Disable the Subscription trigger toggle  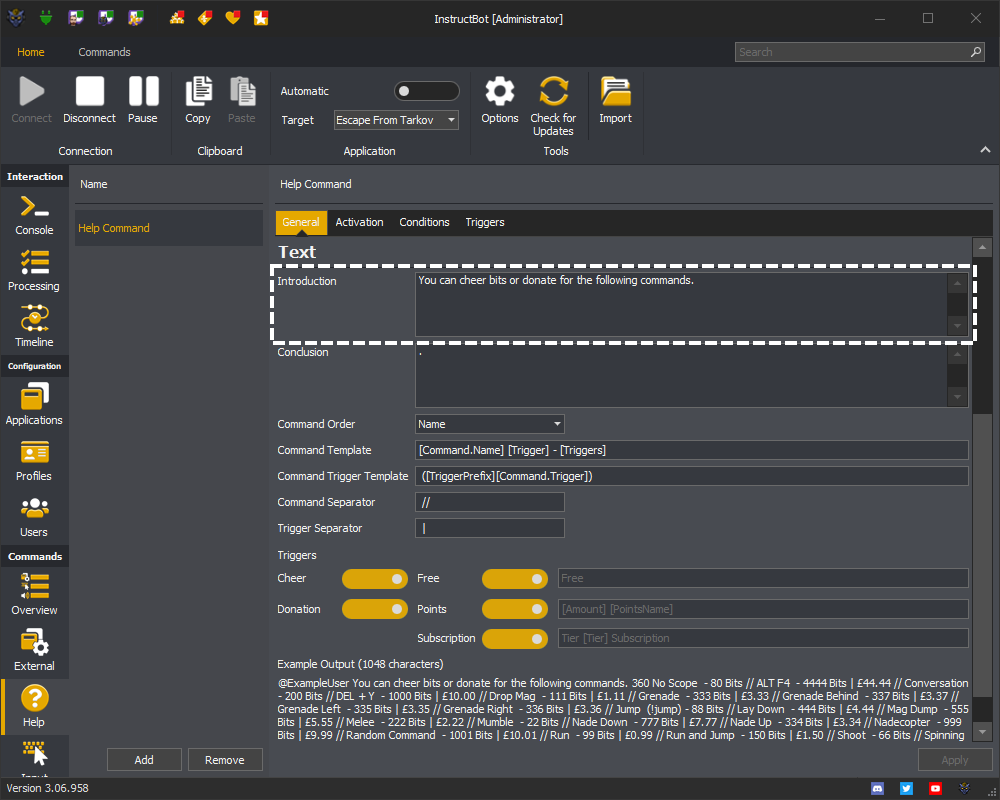tap(515, 639)
